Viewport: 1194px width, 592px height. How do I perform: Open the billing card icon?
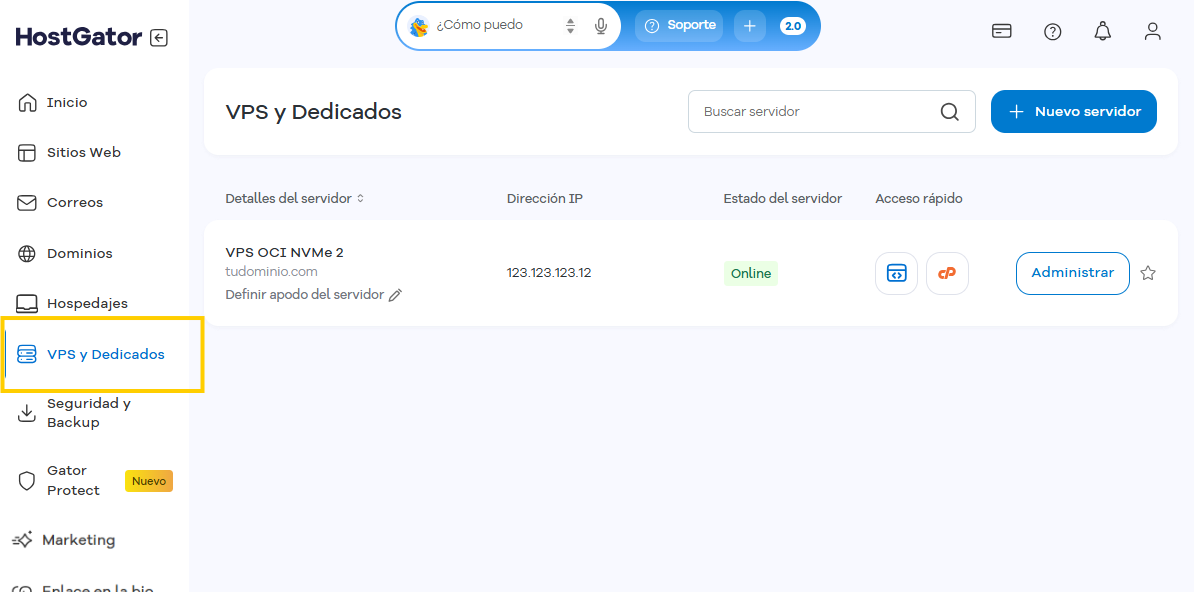click(1001, 31)
